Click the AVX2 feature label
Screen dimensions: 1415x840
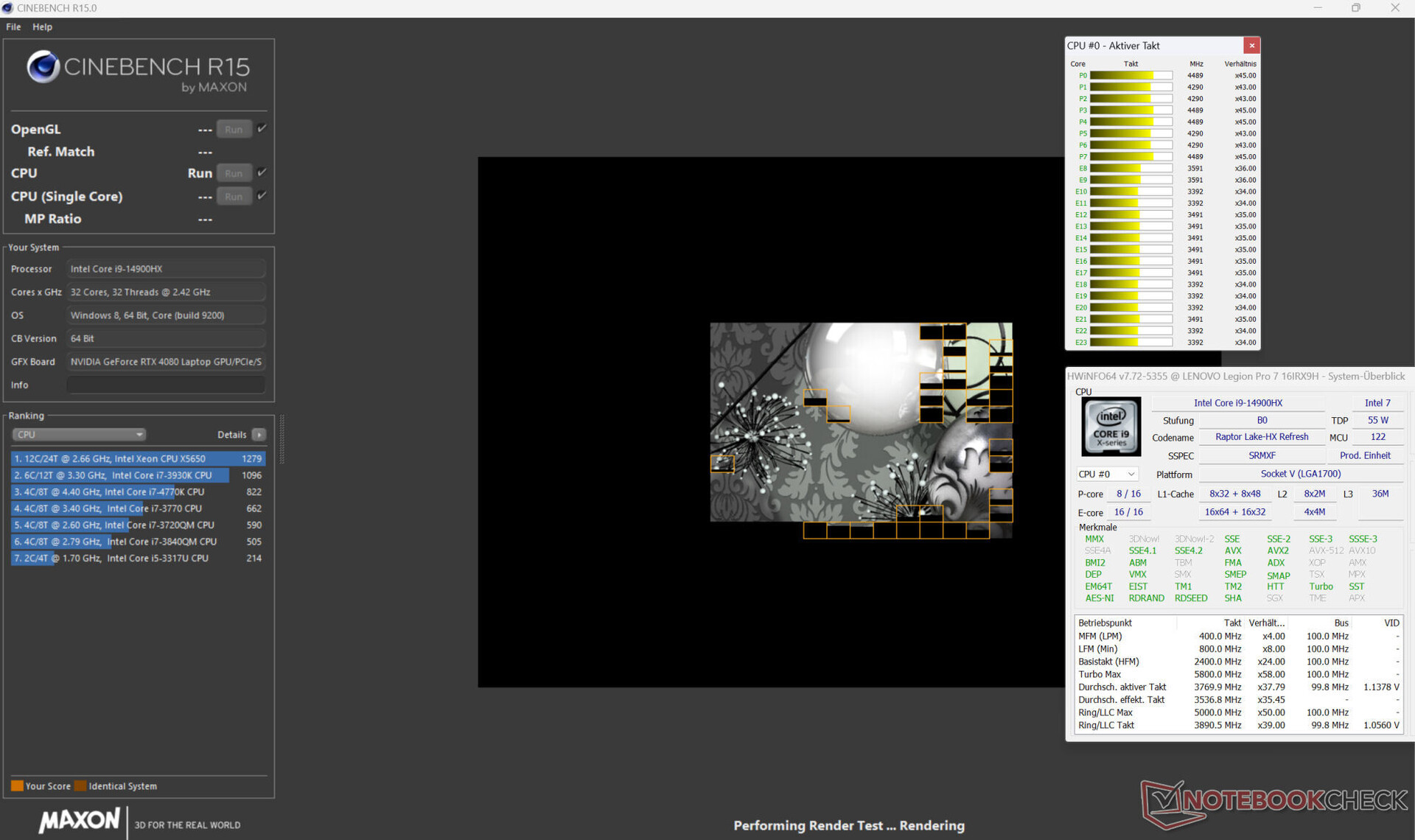1277,550
